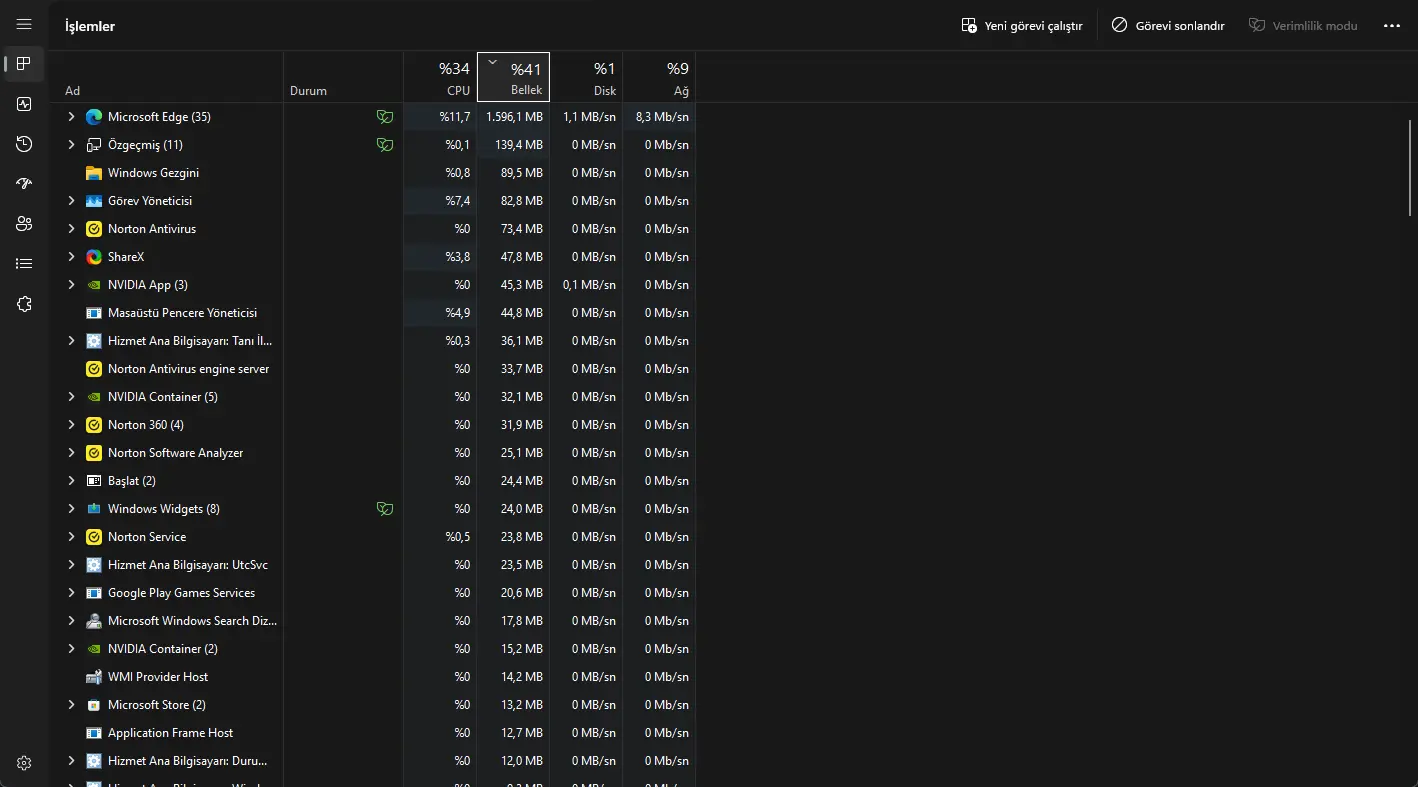1418x787 pixels.
Task: Expand the Hizmet Ana Bilgisayarı: UtcSvc row
Action: 71,565
